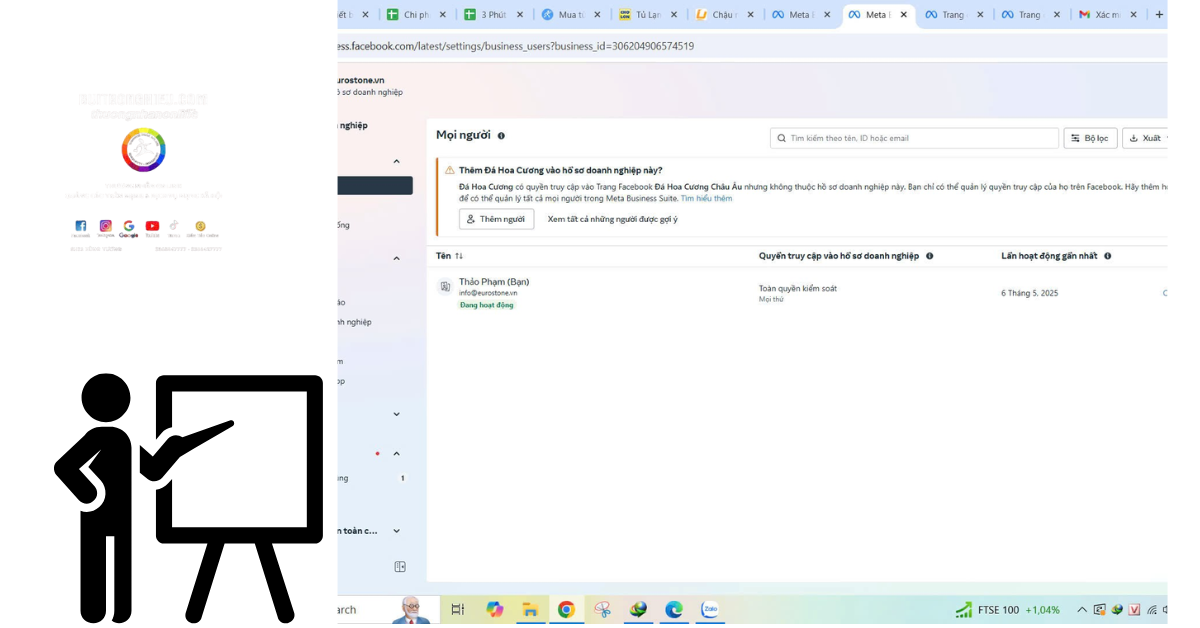Open Zalo from the taskbar
This screenshot has height=628, width=1200.
click(710, 609)
